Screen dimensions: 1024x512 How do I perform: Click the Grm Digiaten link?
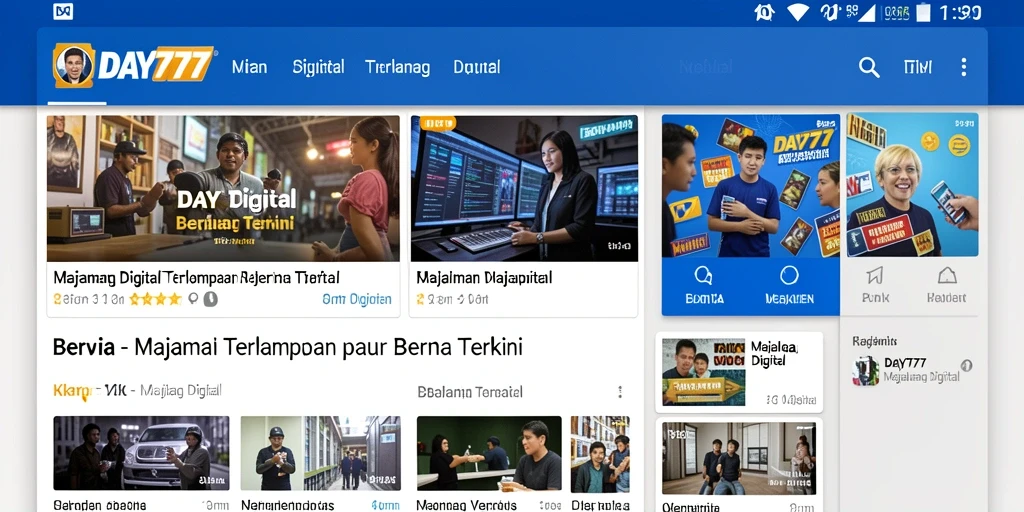pos(357,299)
